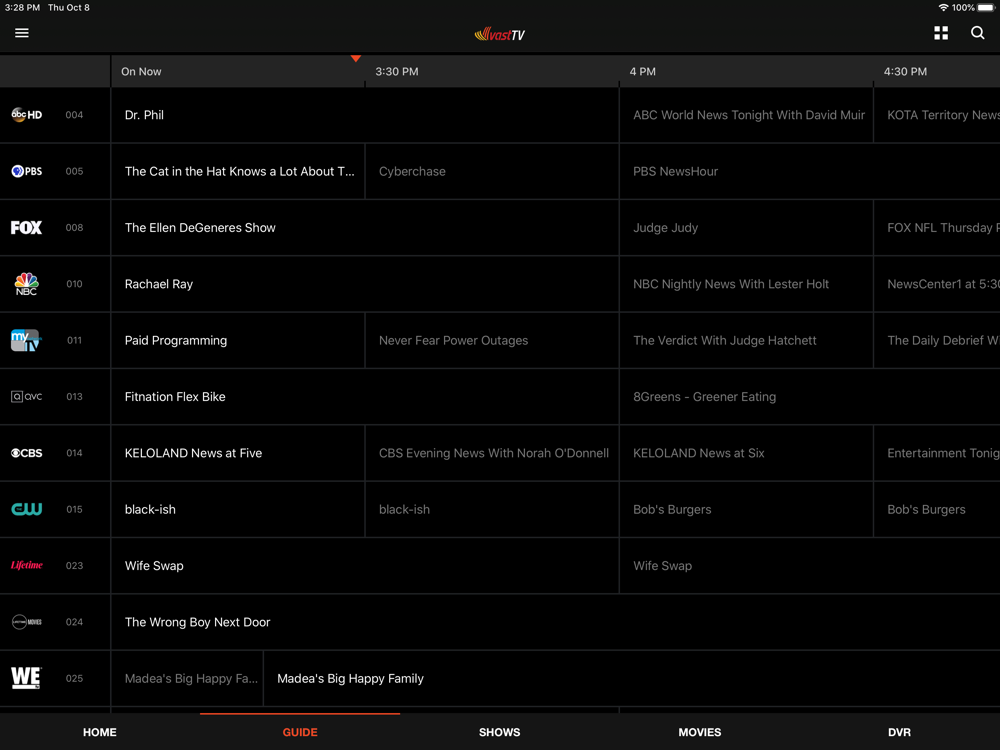
Task: Go to the HOME tab
Action: click(99, 732)
